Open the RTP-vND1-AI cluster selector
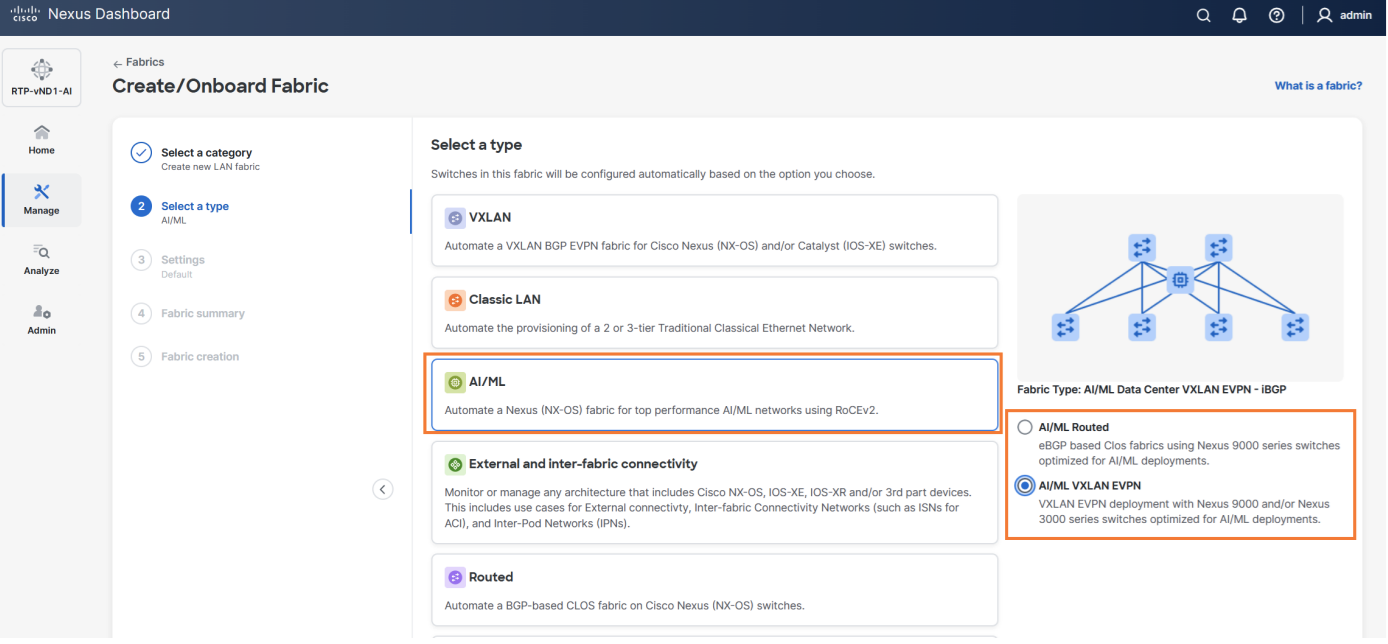The image size is (1388, 644). [41, 77]
